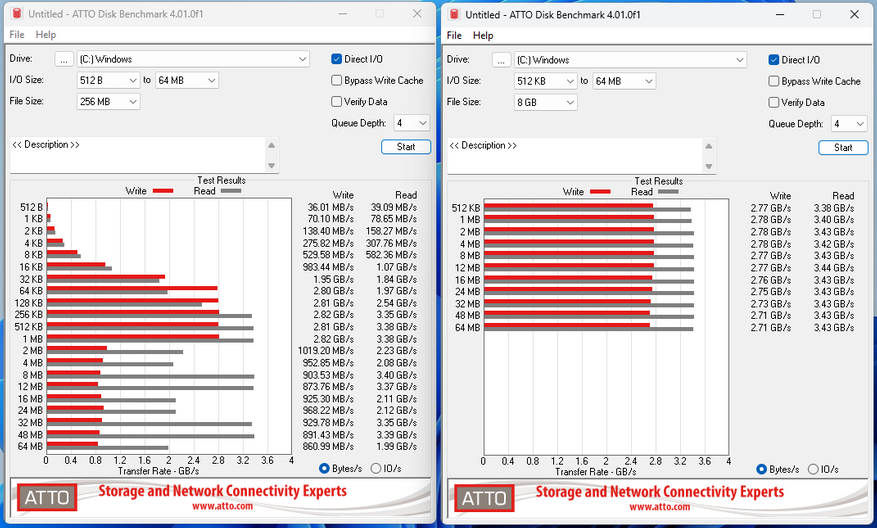Open www.atto.com link in left window

223,506
